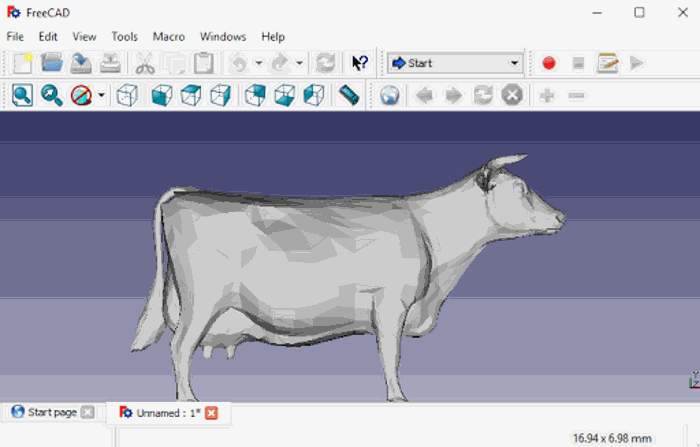Open the File menu
Screen dimensions: 700x447
click(x=15, y=37)
